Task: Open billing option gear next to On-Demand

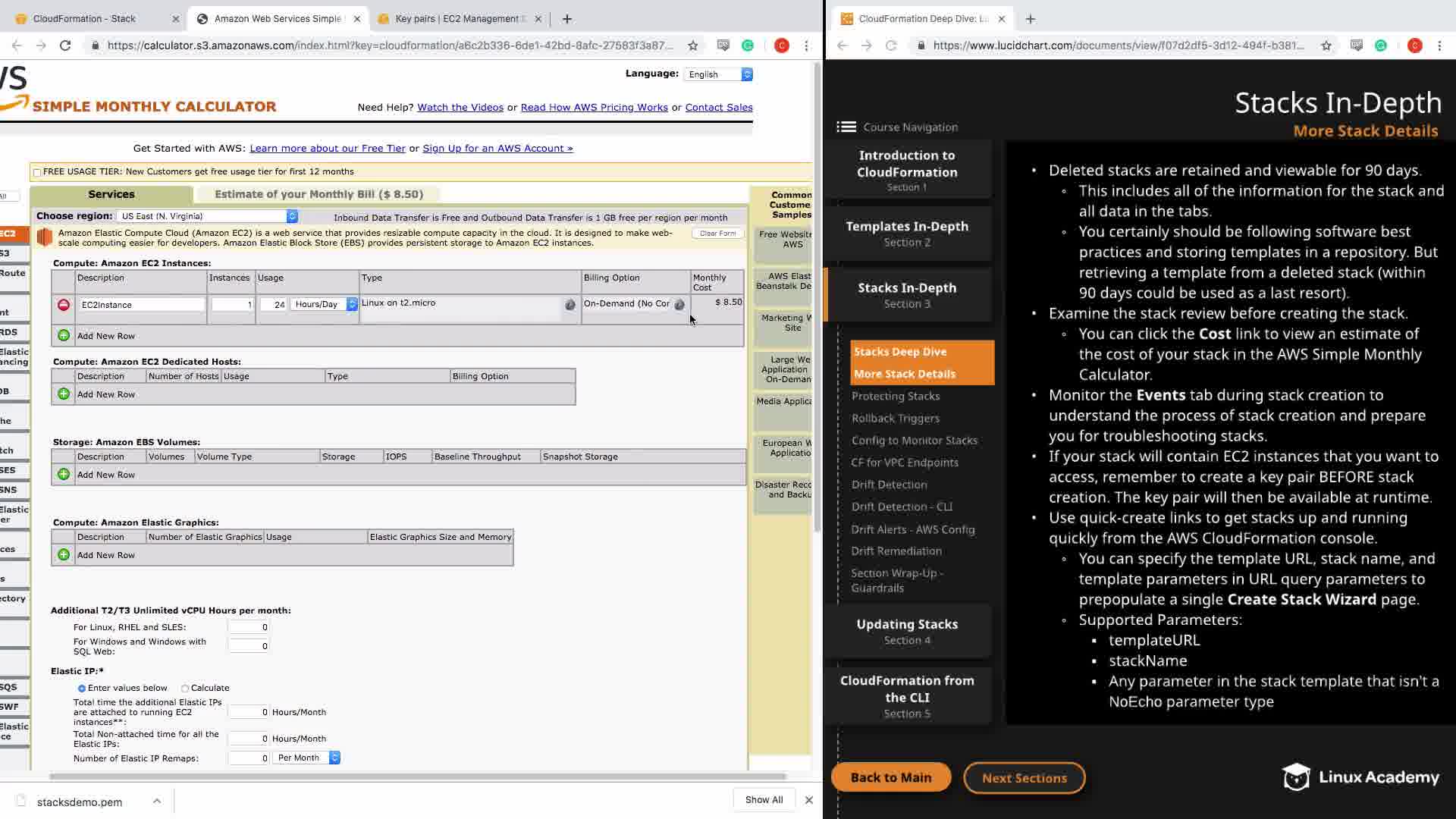Action: coord(679,305)
